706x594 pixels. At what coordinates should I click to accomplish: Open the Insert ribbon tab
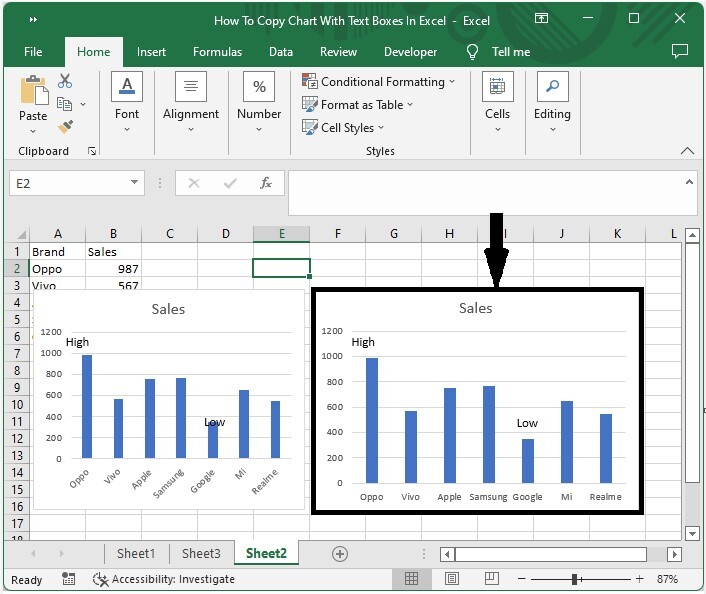151,52
